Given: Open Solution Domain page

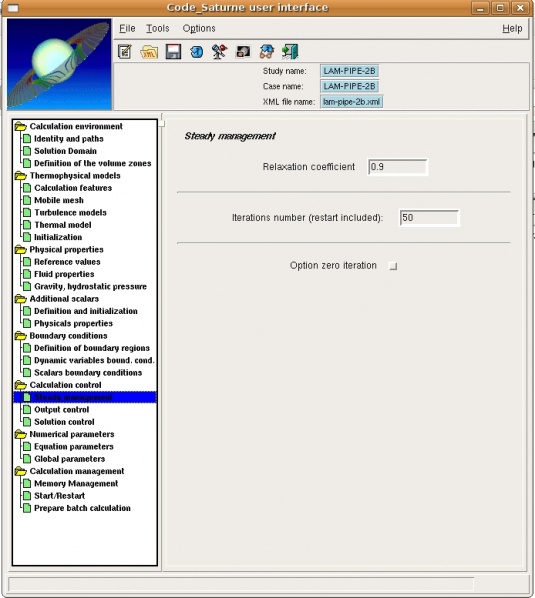Looking at the screenshot, I should 65,151.
